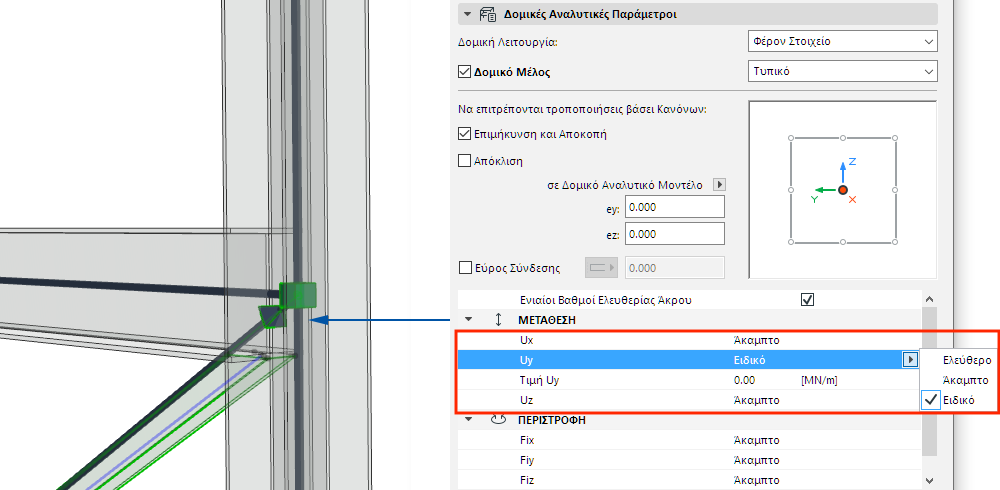Click the rotation icon beside ΠΕΡΙΣΤΡΟΦΗ

(499, 420)
